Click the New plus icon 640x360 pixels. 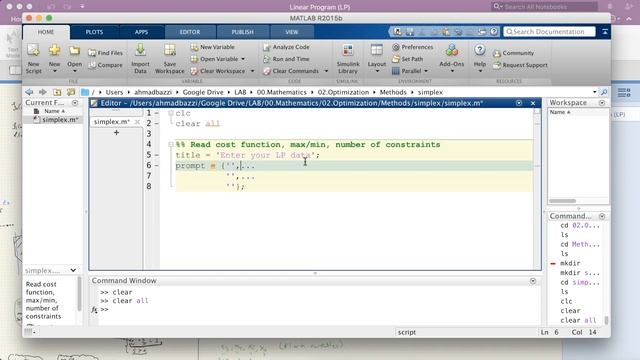[54, 51]
